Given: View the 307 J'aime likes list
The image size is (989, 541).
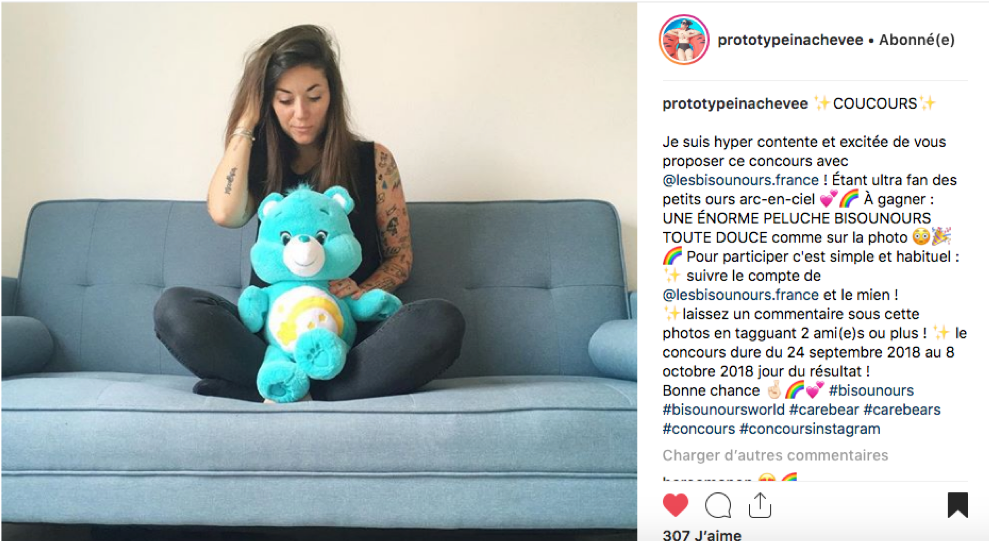Looking at the screenshot, I should click(702, 535).
